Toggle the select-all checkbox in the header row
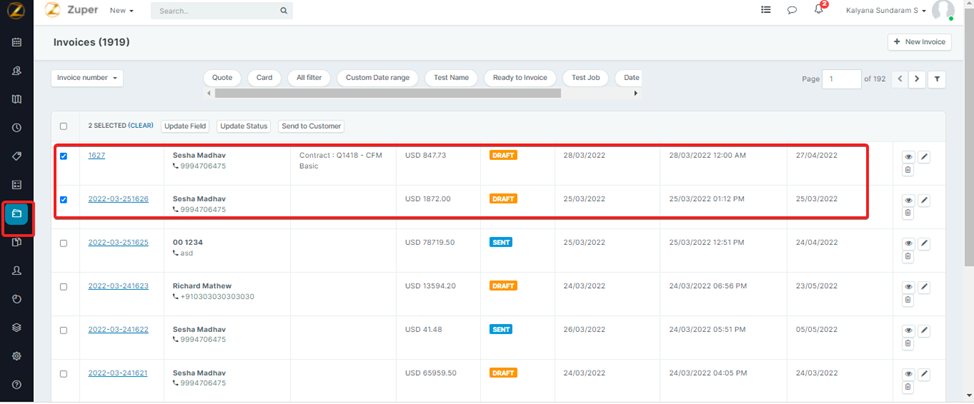This screenshot has height=404, width=974. coord(64,126)
